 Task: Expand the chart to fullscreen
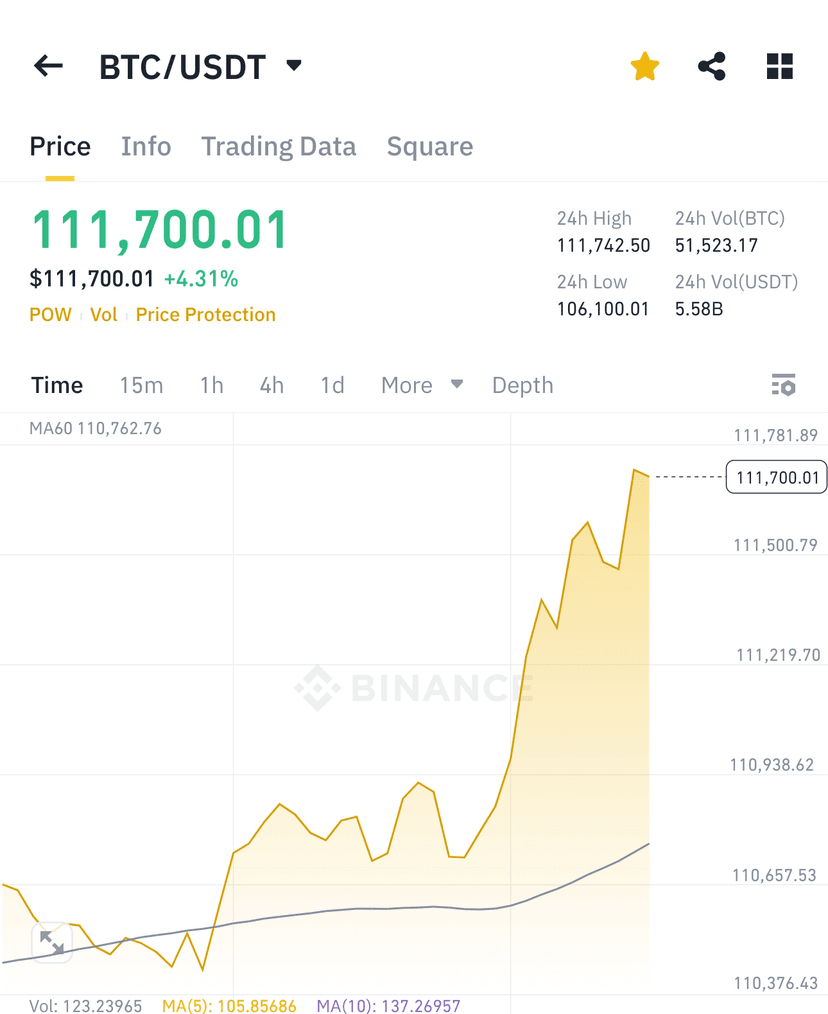point(52,942)
